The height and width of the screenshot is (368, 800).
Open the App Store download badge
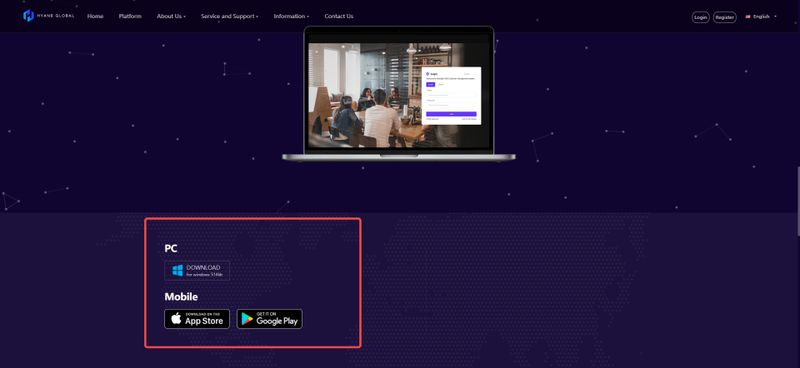click(x=197, y=319)
